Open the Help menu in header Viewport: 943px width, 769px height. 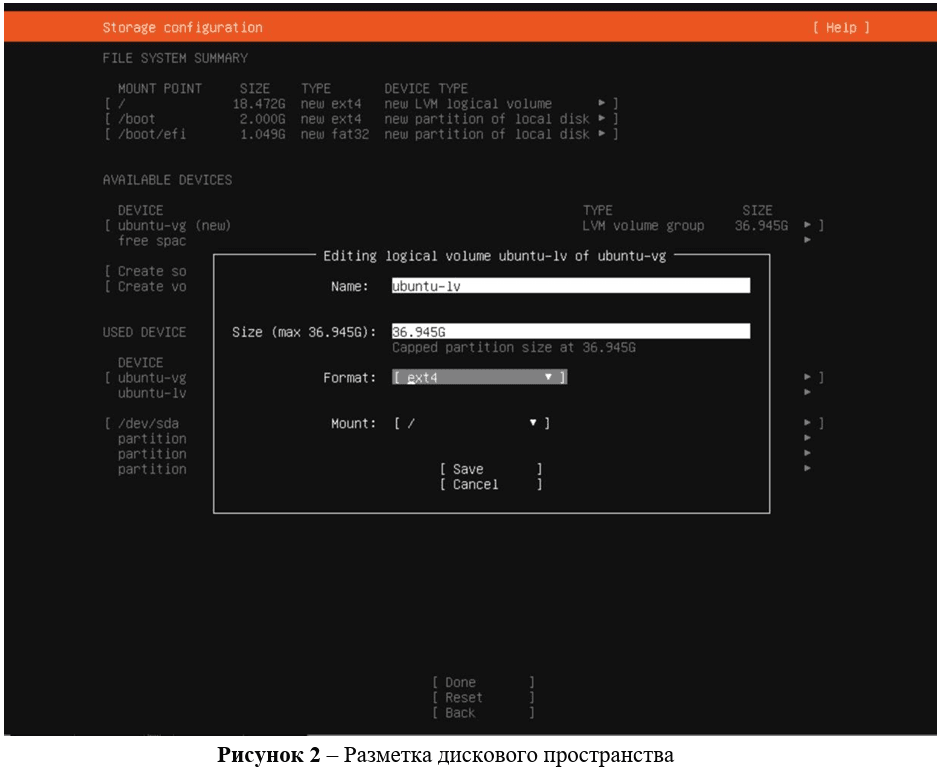tap(840, 28)
